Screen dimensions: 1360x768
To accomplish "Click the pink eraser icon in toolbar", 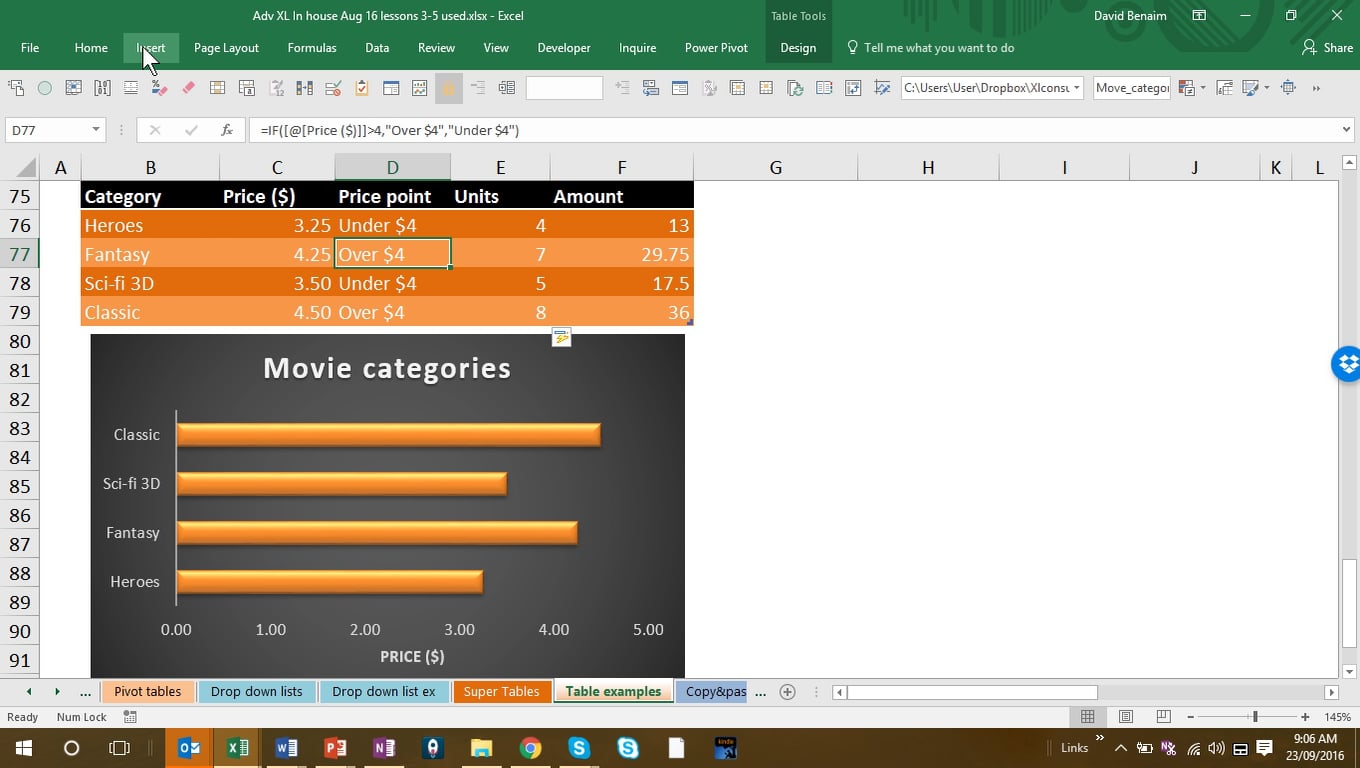I will [188, 88].
